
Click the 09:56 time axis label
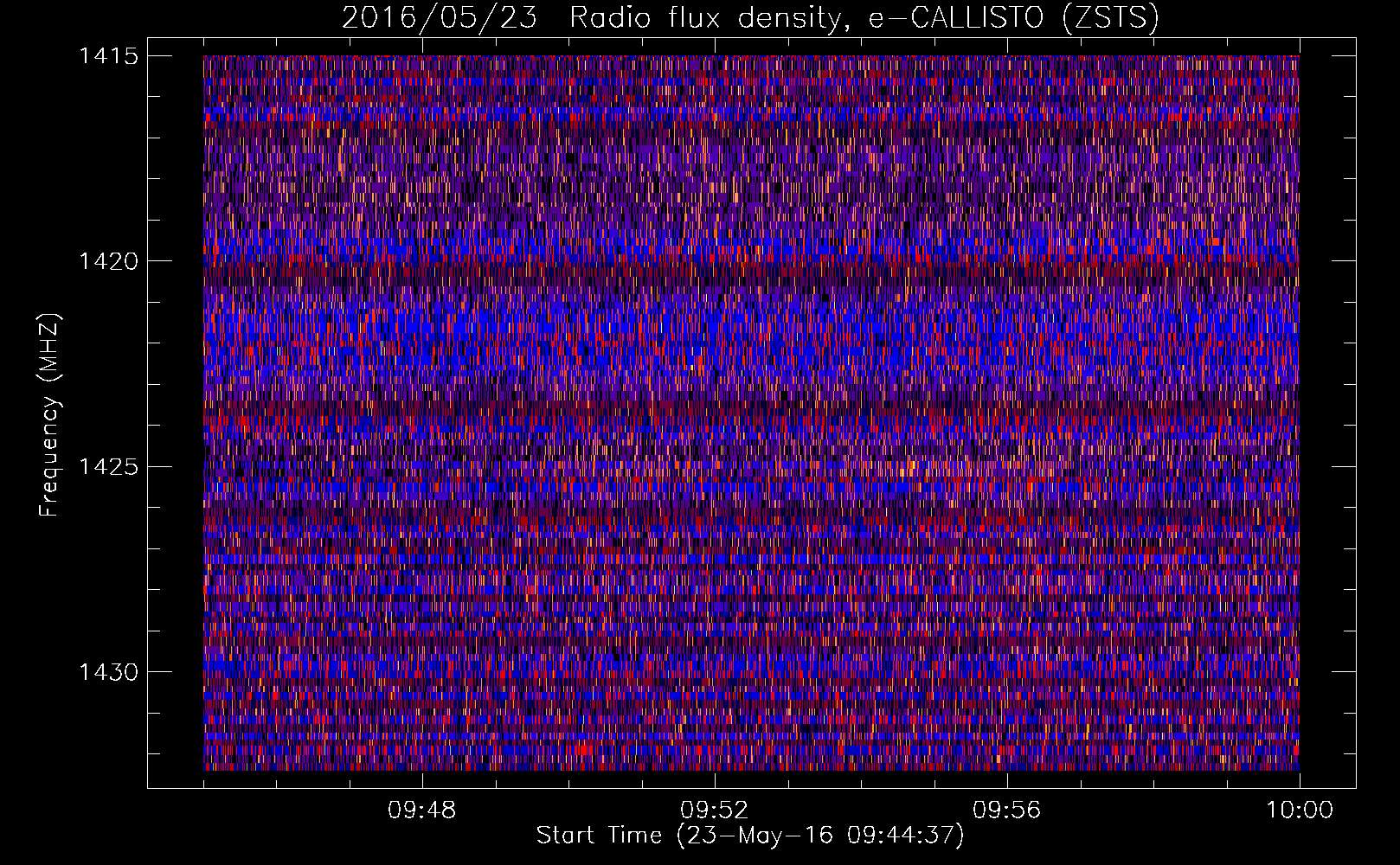coord(1006,811)
